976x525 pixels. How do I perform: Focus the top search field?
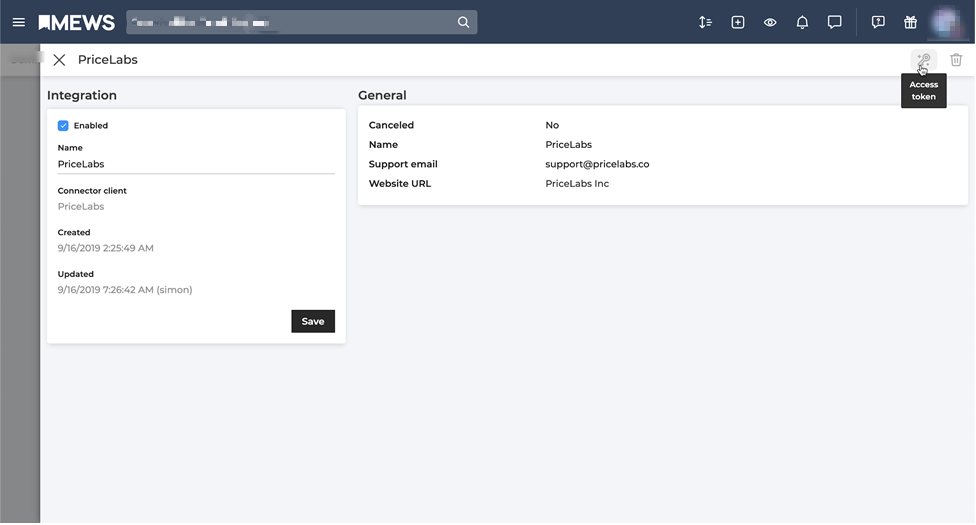pos(302,22)
